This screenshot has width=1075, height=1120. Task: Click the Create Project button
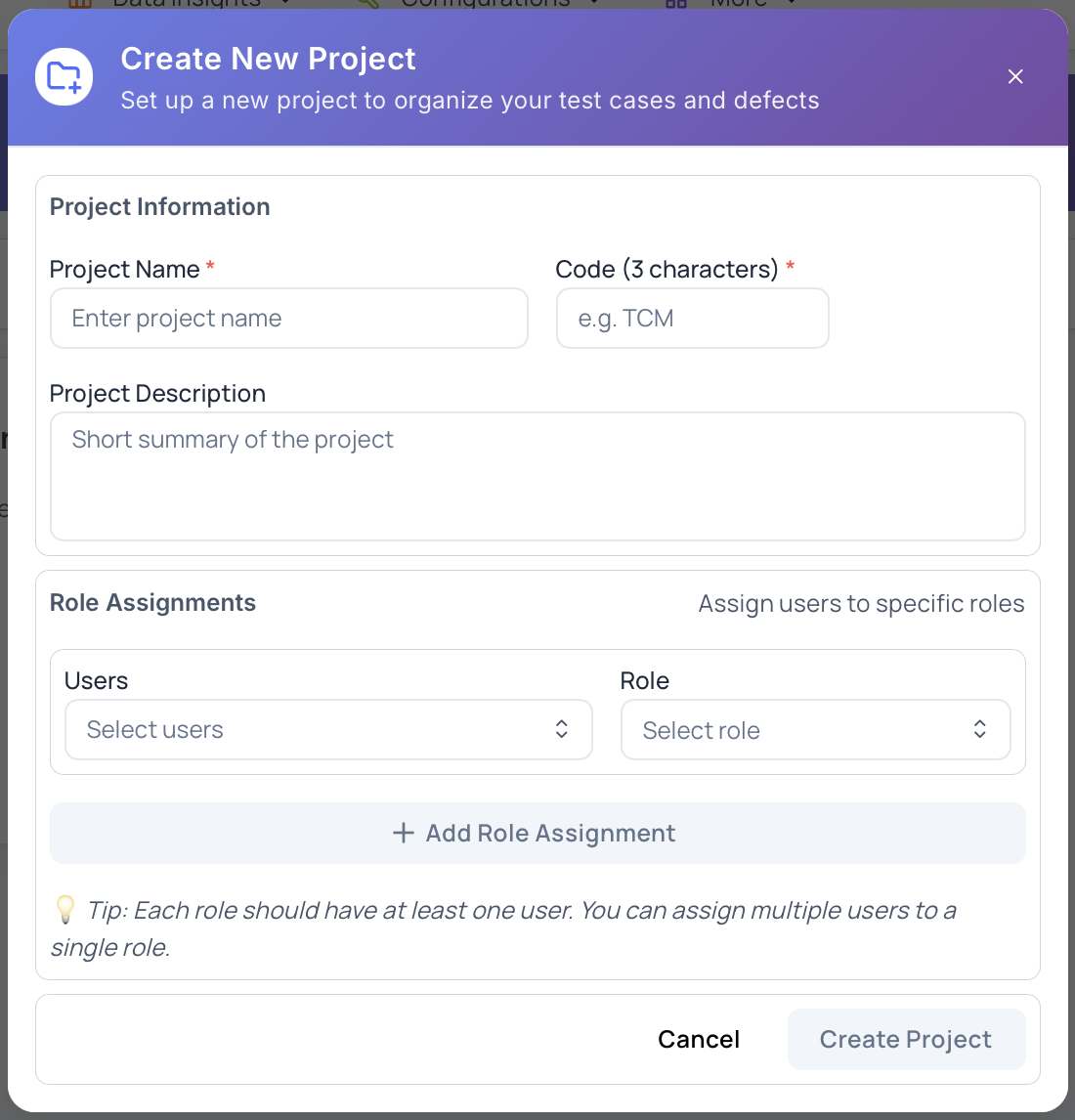(906, 1039)
